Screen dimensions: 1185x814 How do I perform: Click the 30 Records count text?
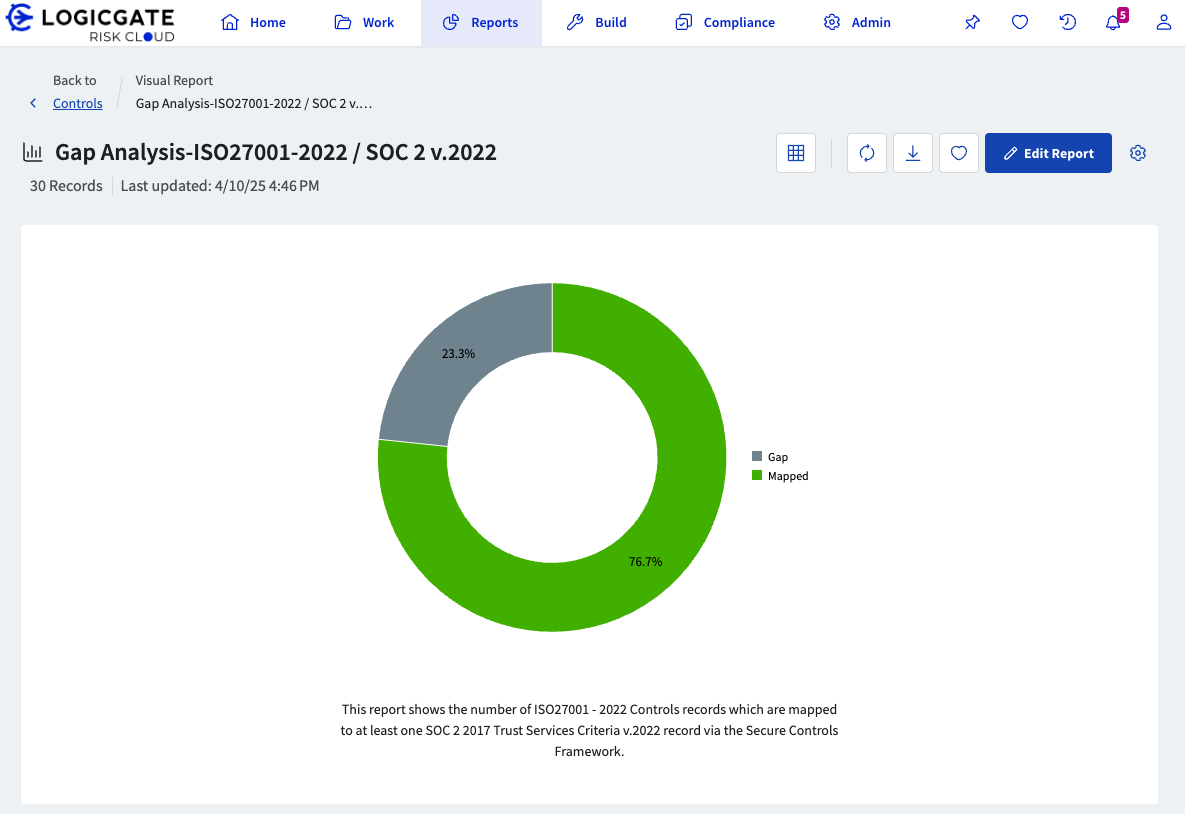pyautogui.click(x=66, y=186)
